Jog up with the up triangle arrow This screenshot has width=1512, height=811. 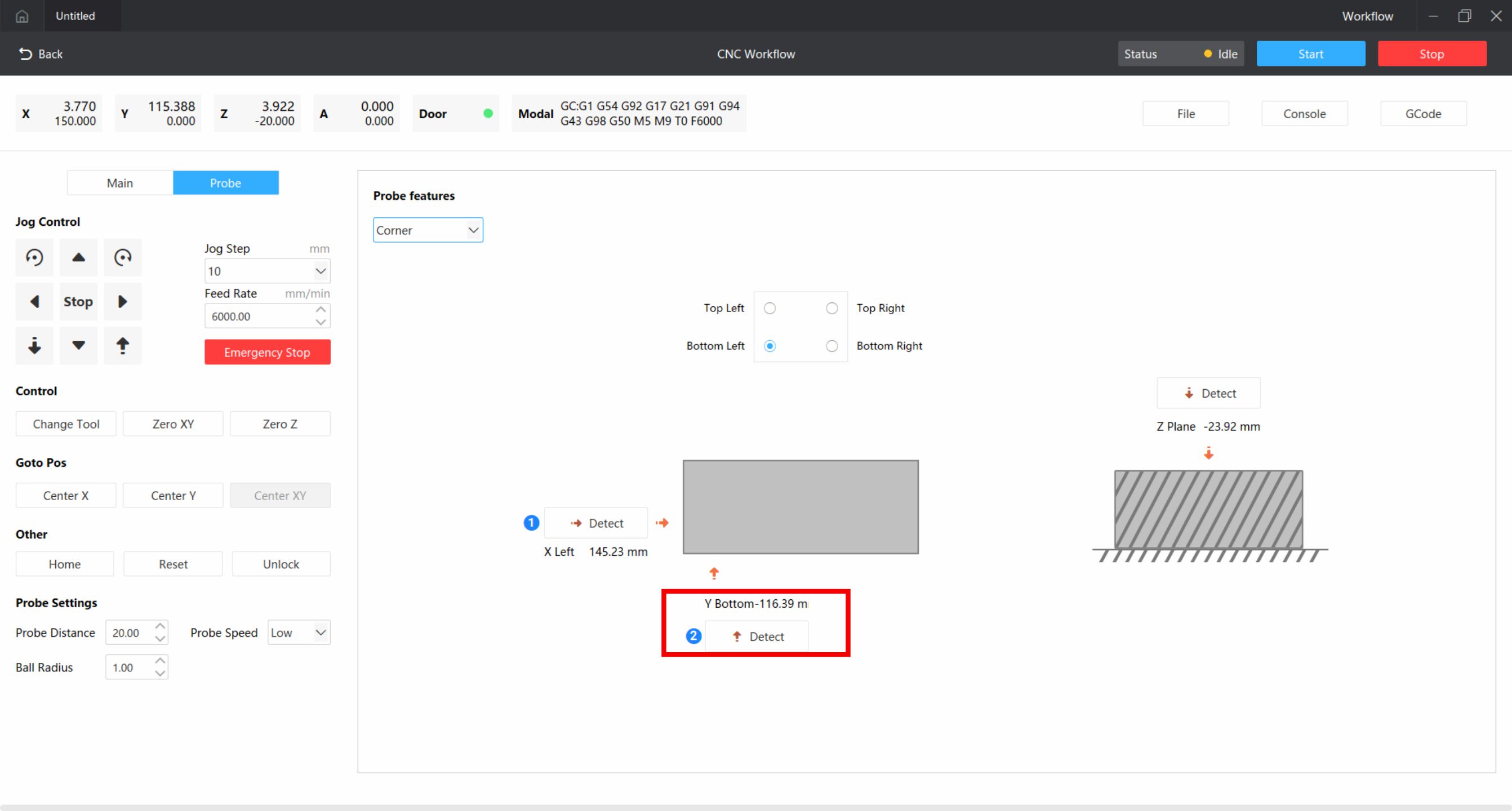79,257
